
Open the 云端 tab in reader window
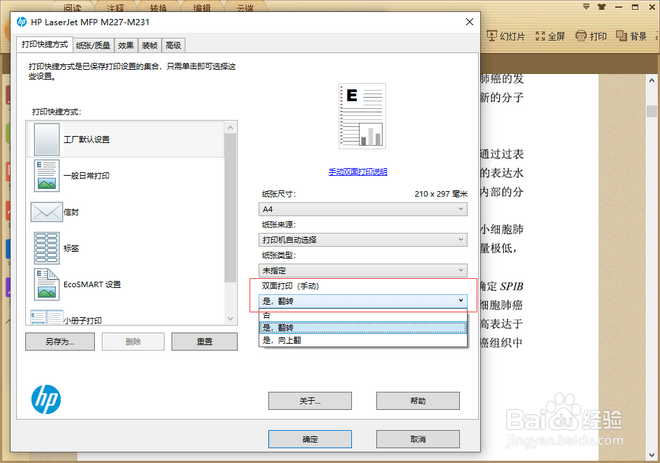pyautogui.click(x=245, y=8)
